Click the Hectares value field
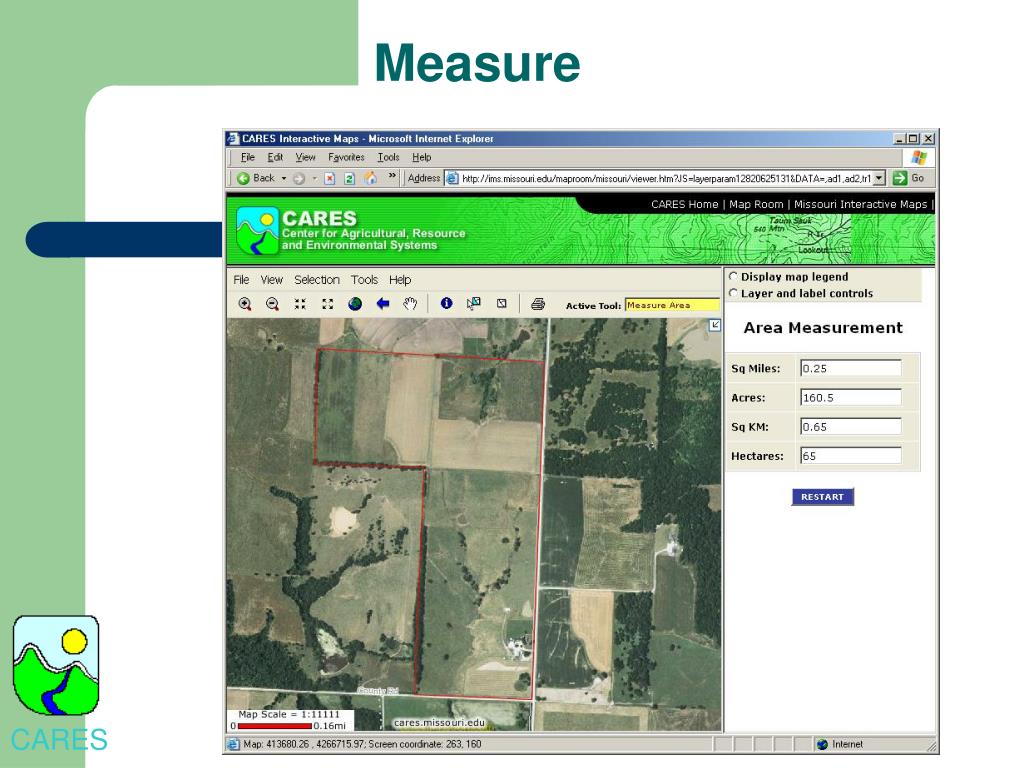Viewport: 1024px width, 768px height. tap(850, 456)
